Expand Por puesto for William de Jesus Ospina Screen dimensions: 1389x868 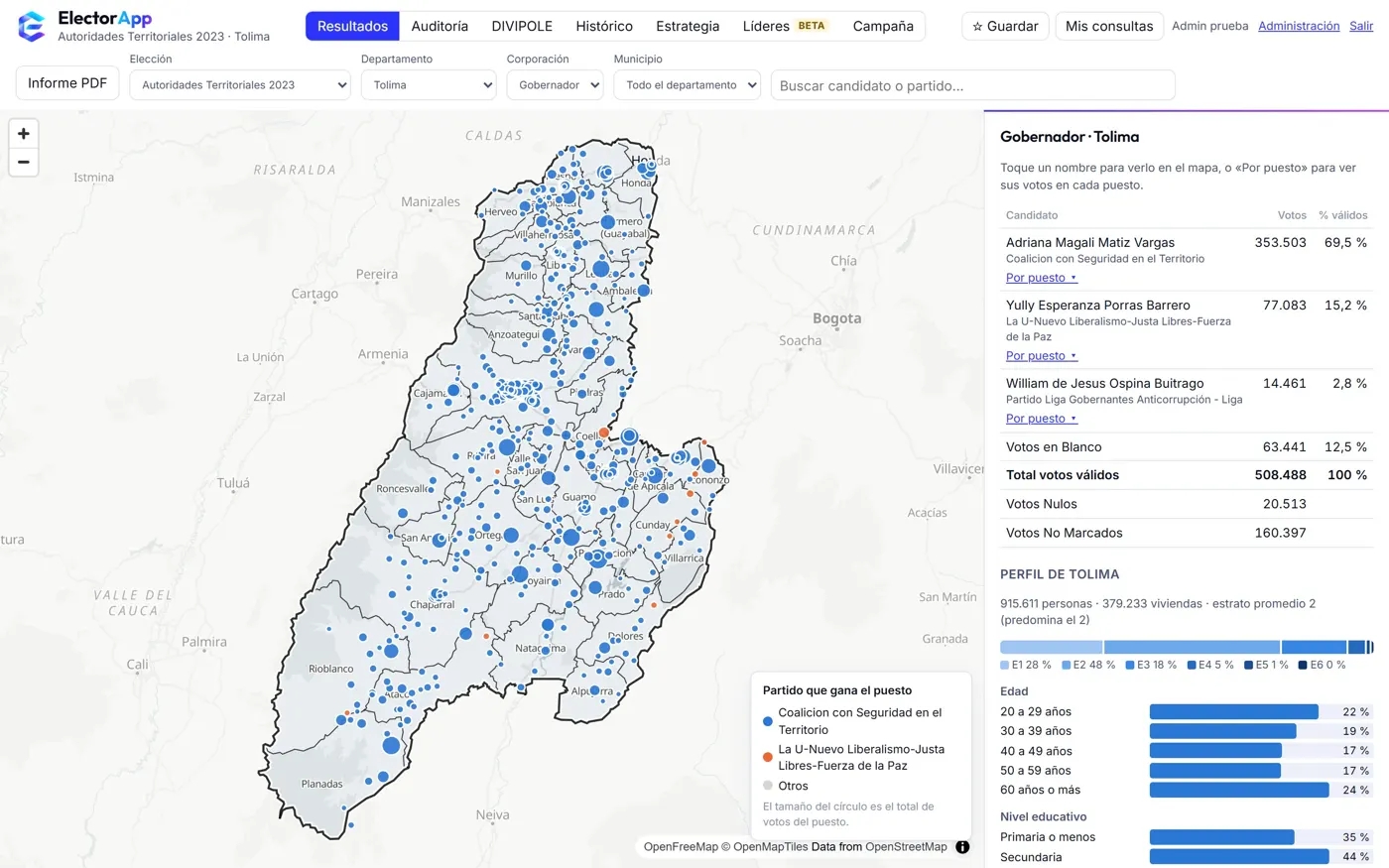[1041, 418]
